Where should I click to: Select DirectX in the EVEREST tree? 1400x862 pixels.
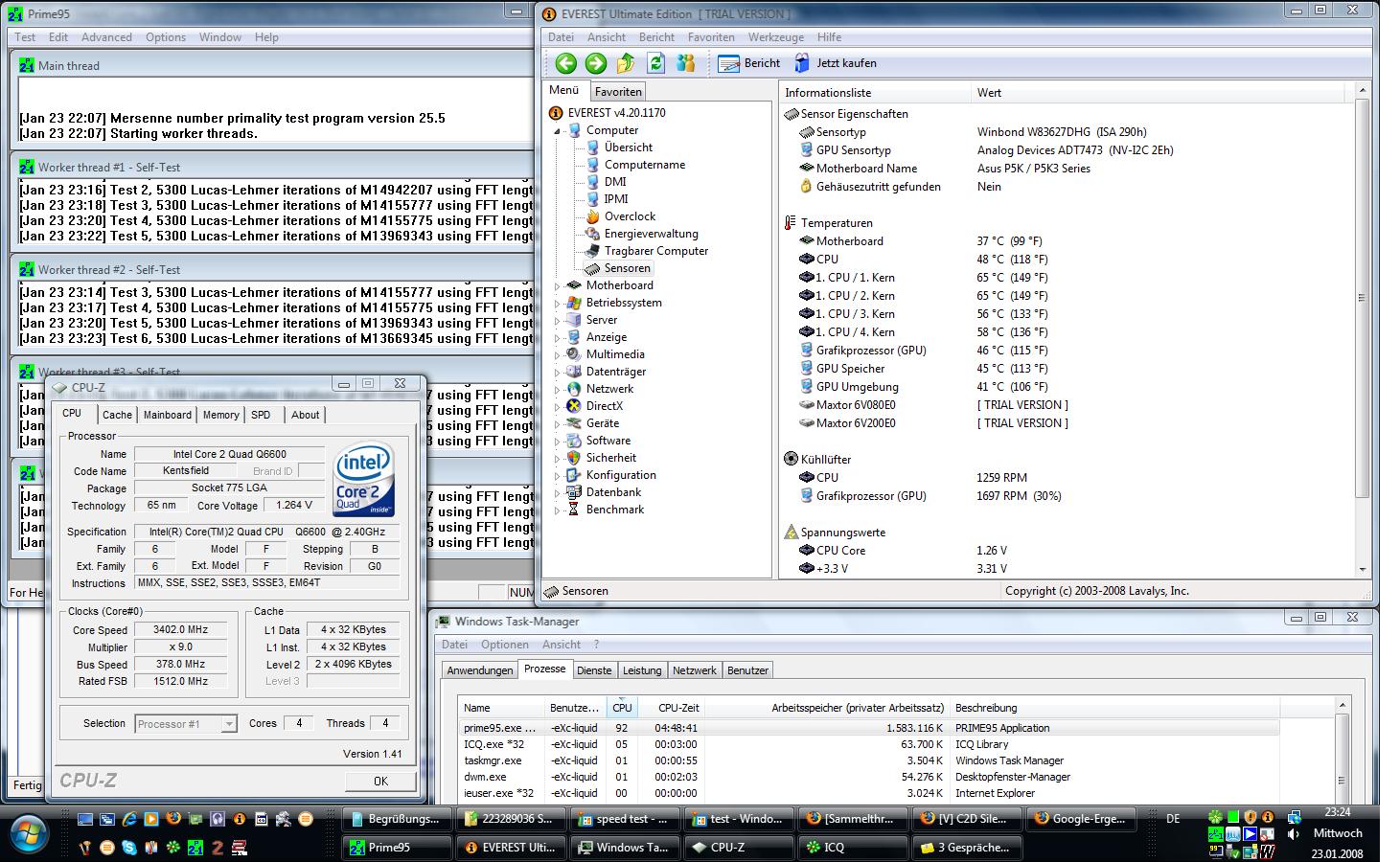604,406
